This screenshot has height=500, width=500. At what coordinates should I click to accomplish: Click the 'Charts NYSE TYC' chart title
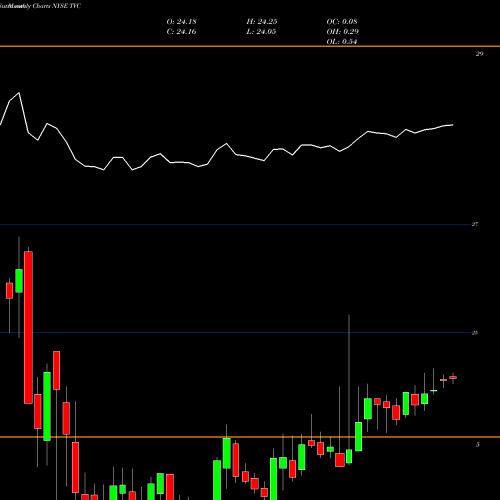tap(57, 6)
